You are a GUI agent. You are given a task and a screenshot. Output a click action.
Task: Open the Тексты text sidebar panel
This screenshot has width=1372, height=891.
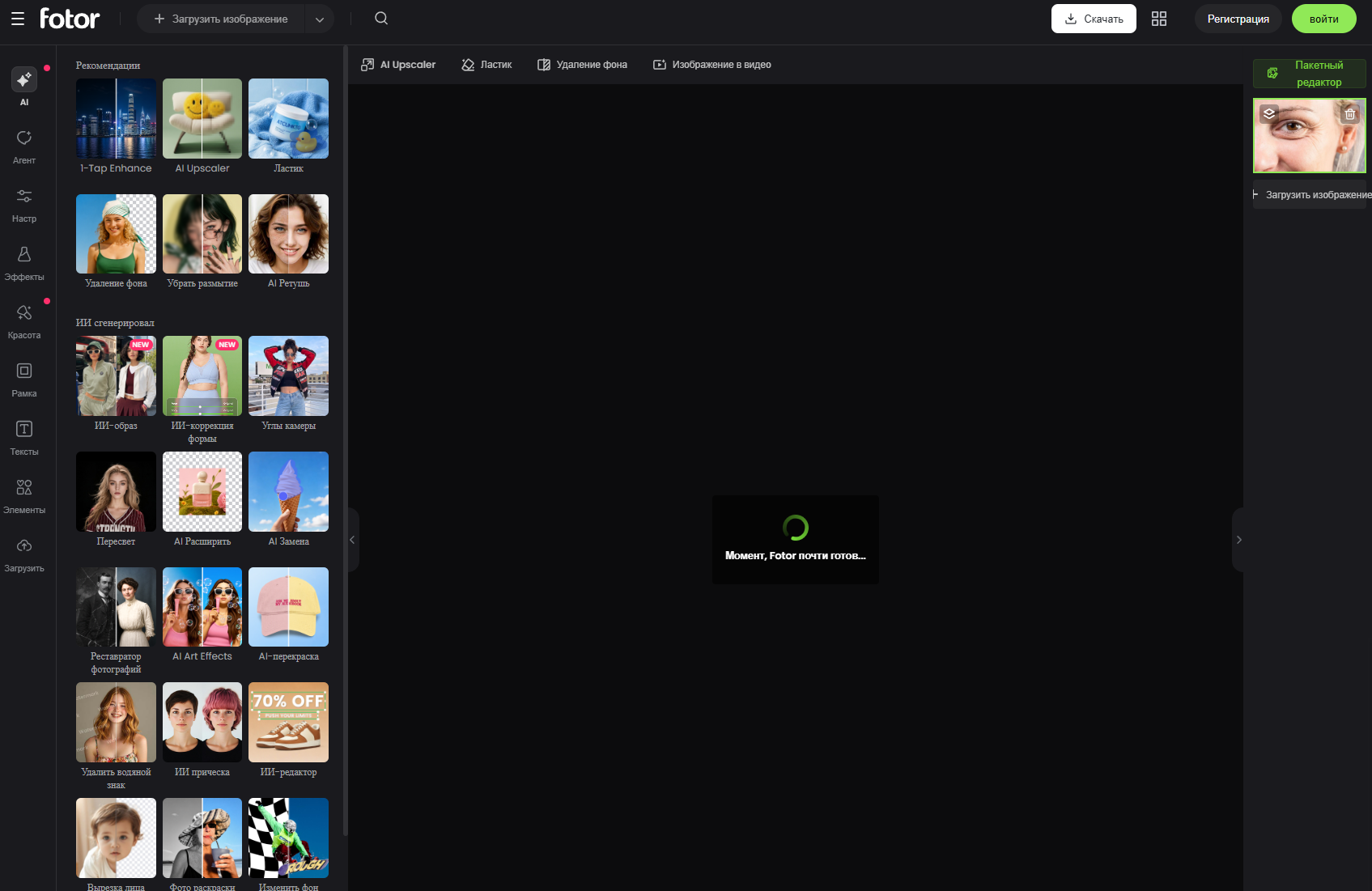(x=24, y=438)
